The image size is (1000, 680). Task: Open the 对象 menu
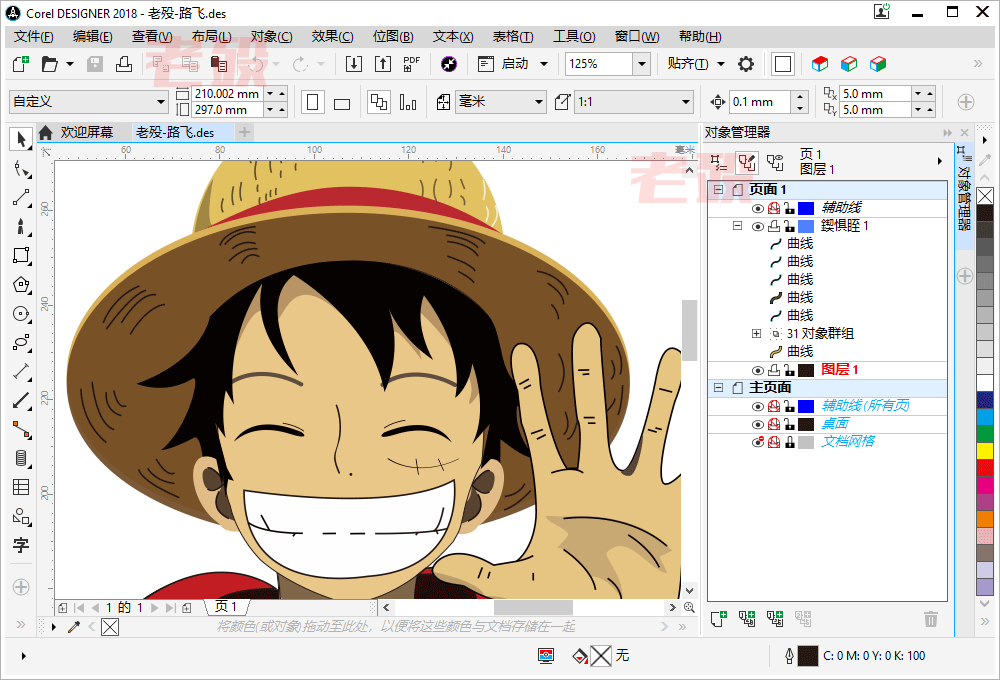(272, 37)
